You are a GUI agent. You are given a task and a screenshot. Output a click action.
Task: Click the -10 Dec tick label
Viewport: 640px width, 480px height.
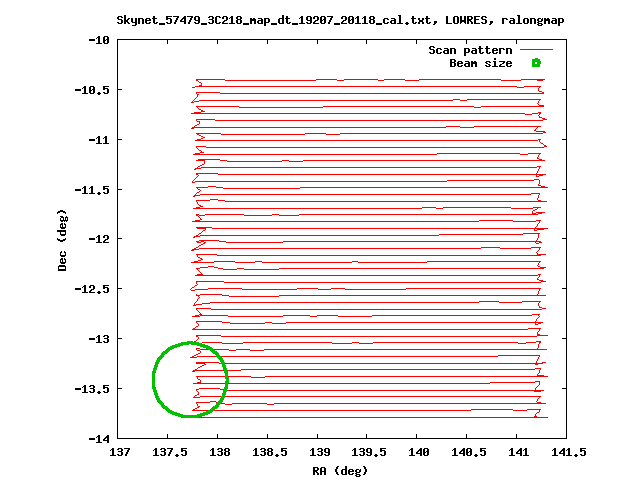99,40
